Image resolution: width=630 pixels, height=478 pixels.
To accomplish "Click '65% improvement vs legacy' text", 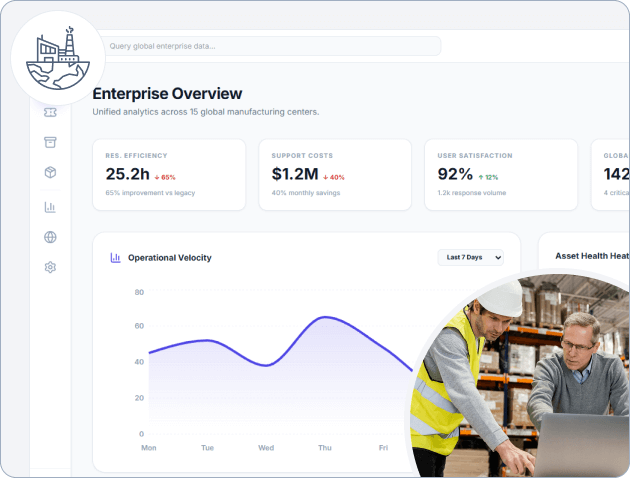I will coord(150,193).
